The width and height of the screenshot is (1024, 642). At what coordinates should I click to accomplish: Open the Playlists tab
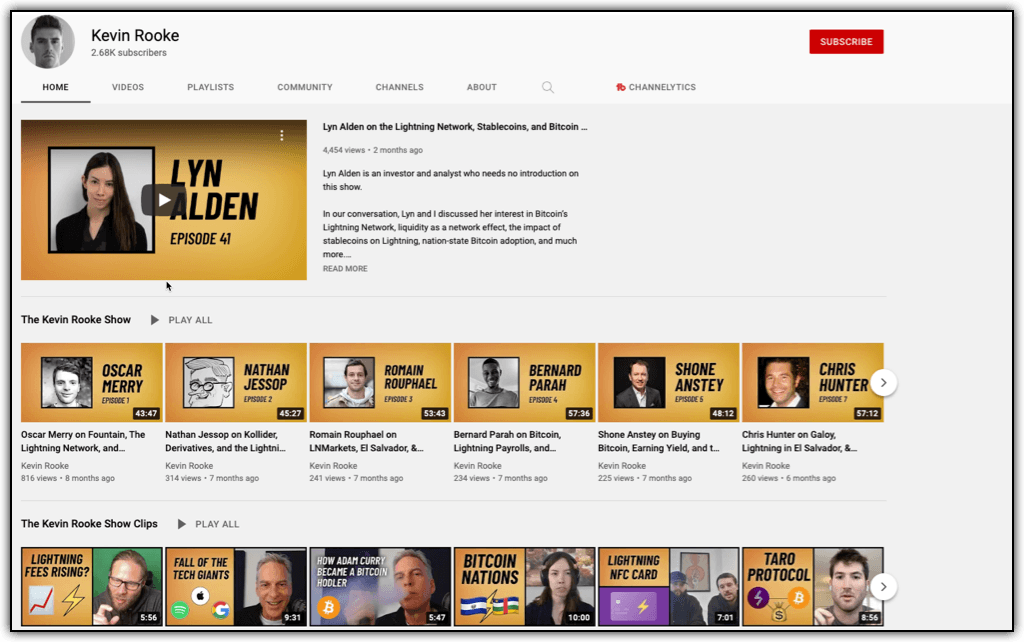click(210, 88)
